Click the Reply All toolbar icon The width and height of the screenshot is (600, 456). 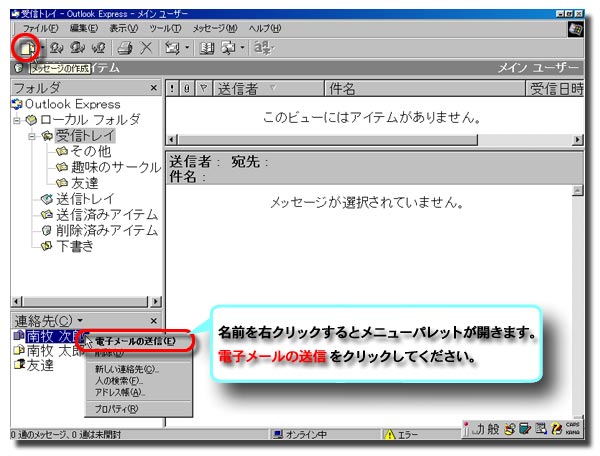[x=78, y=48]
